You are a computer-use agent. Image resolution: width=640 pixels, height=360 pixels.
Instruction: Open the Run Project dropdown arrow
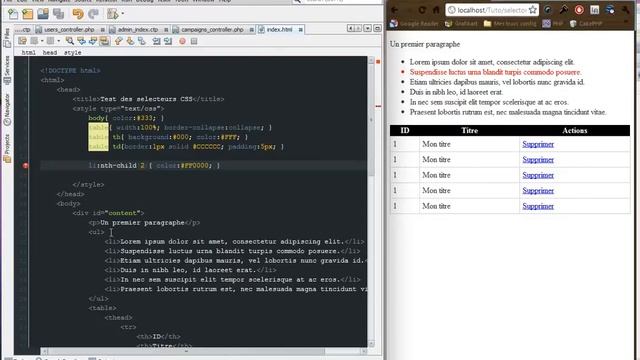click(122, 14)
